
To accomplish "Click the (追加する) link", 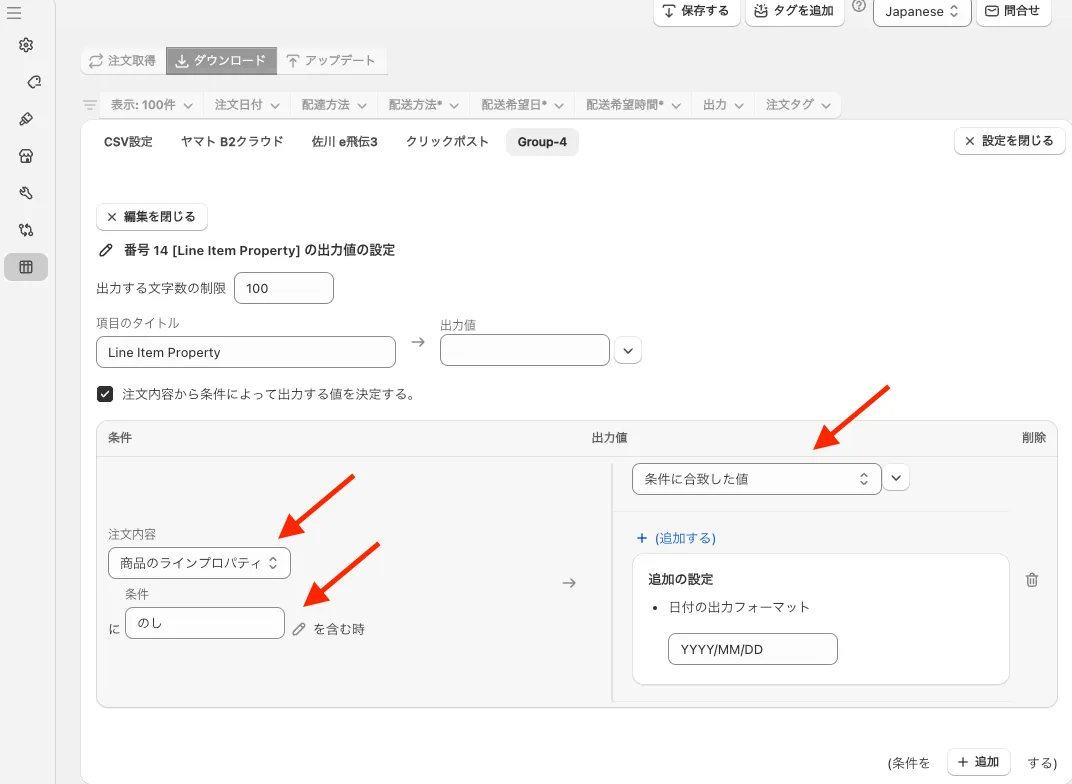I will [x=676, y=538].
